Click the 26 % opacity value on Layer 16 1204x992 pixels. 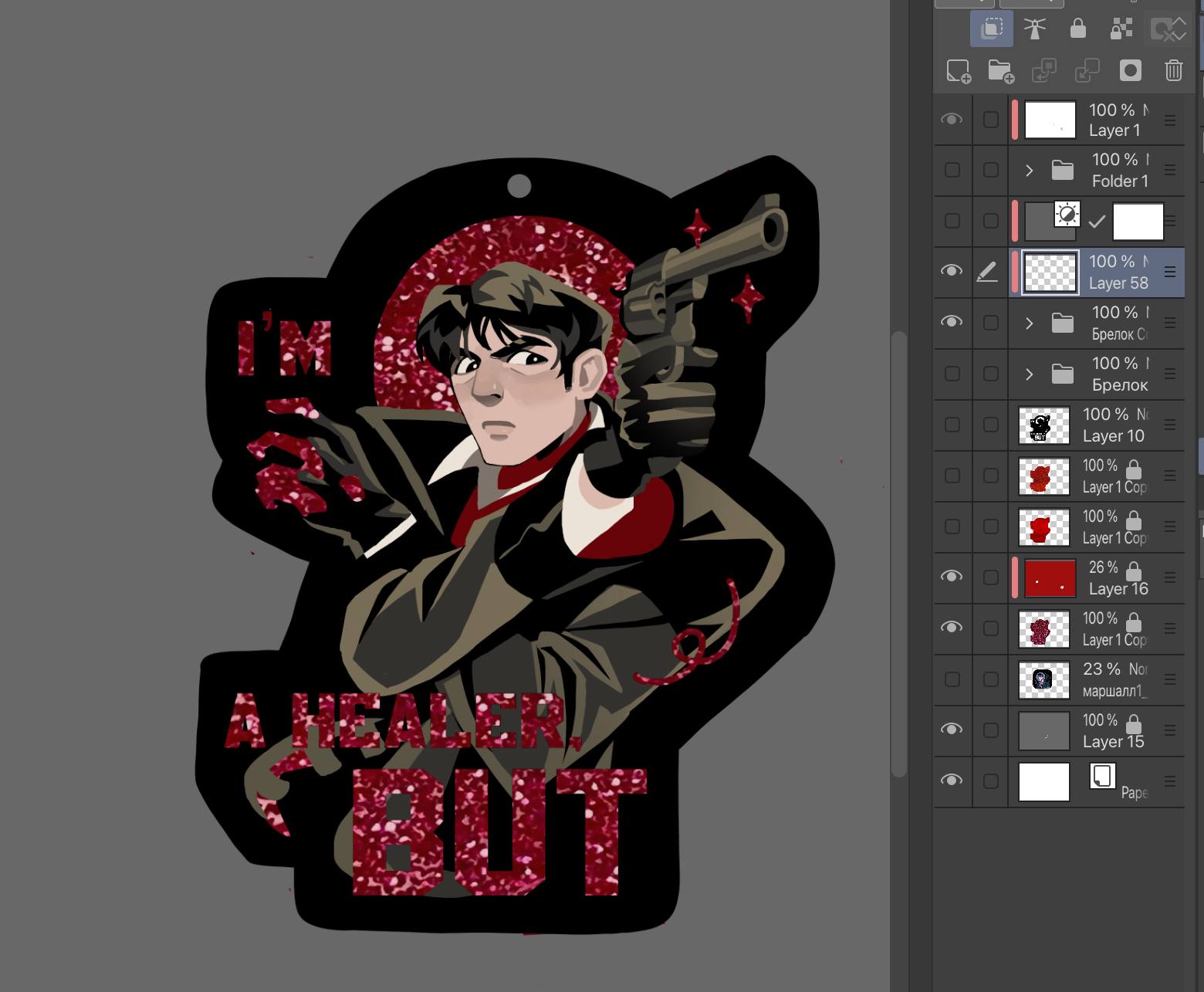(x=1104, y=567)
